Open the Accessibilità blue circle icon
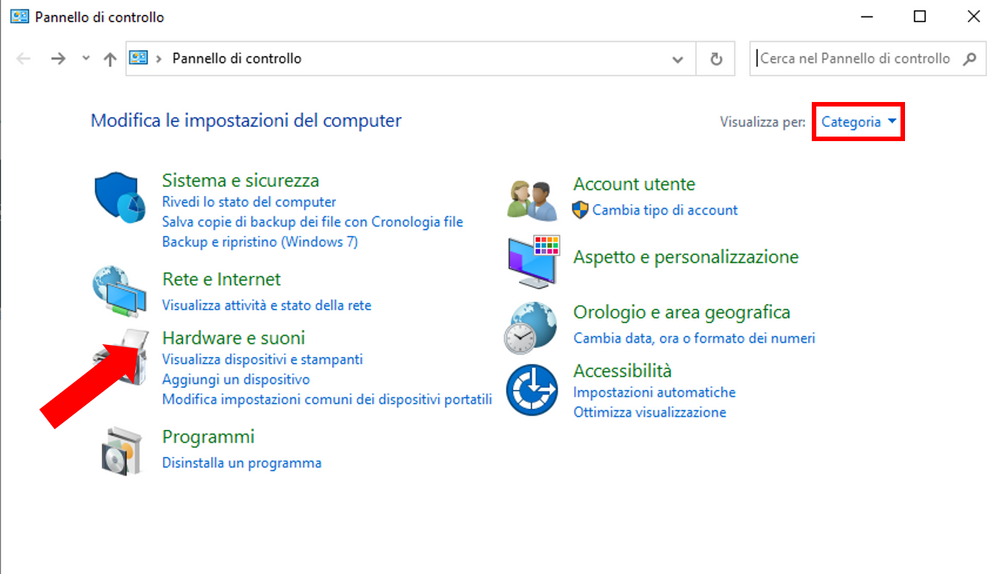 coord(532,390)
